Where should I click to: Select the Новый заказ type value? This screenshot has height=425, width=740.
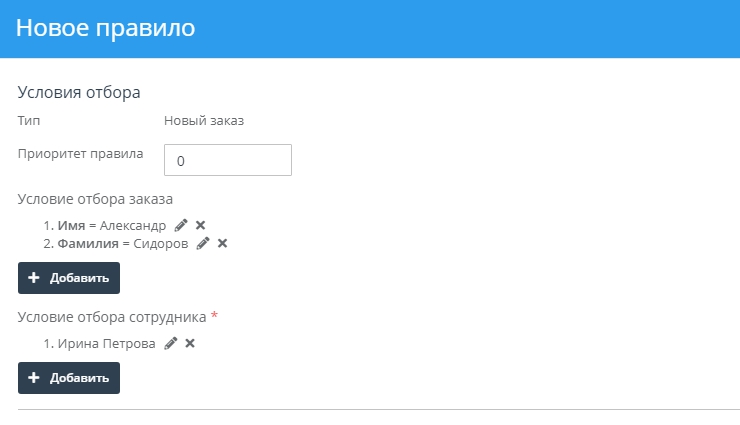204,121
